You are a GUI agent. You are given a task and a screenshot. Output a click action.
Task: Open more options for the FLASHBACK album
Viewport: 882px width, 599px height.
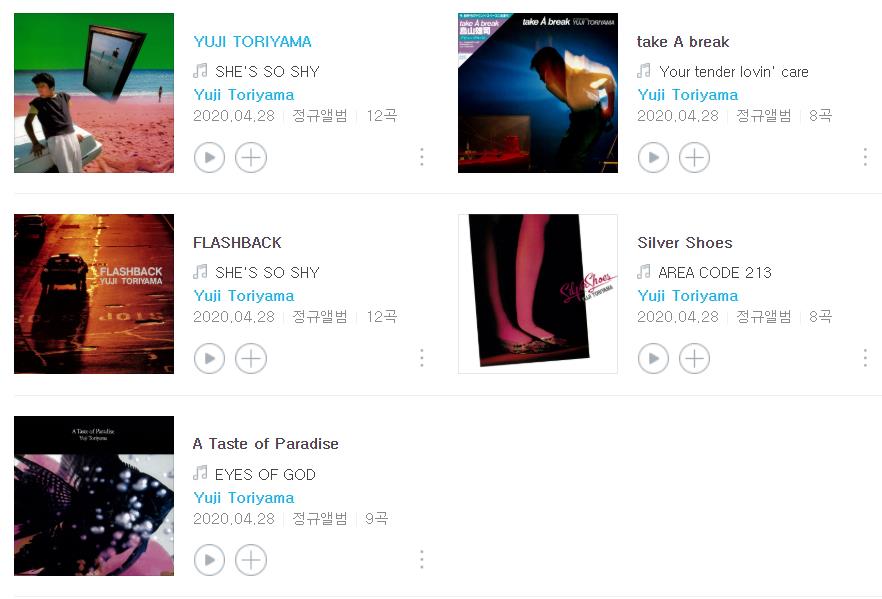click(x=422, y=358)
